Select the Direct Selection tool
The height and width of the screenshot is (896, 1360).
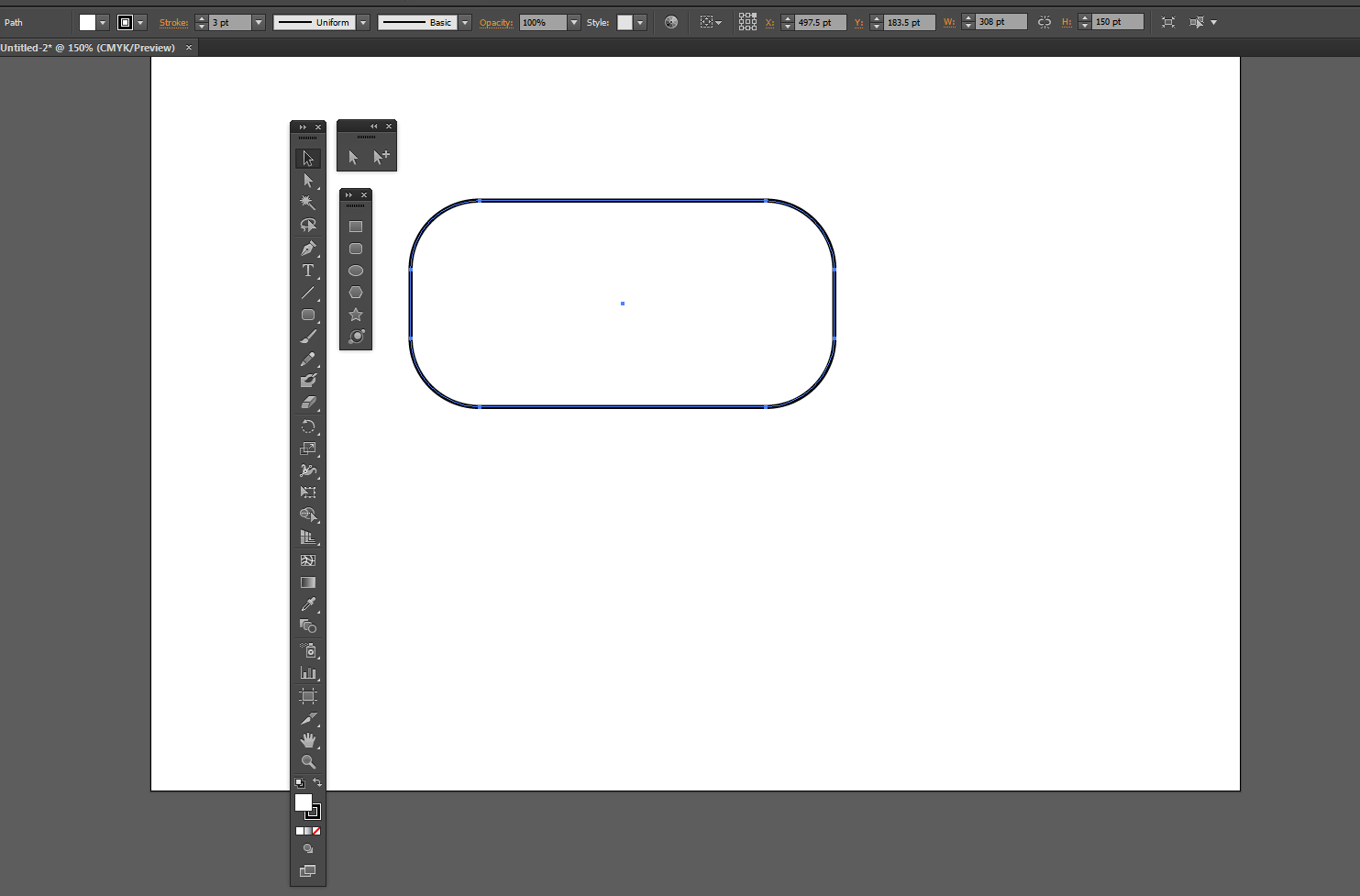307,180
